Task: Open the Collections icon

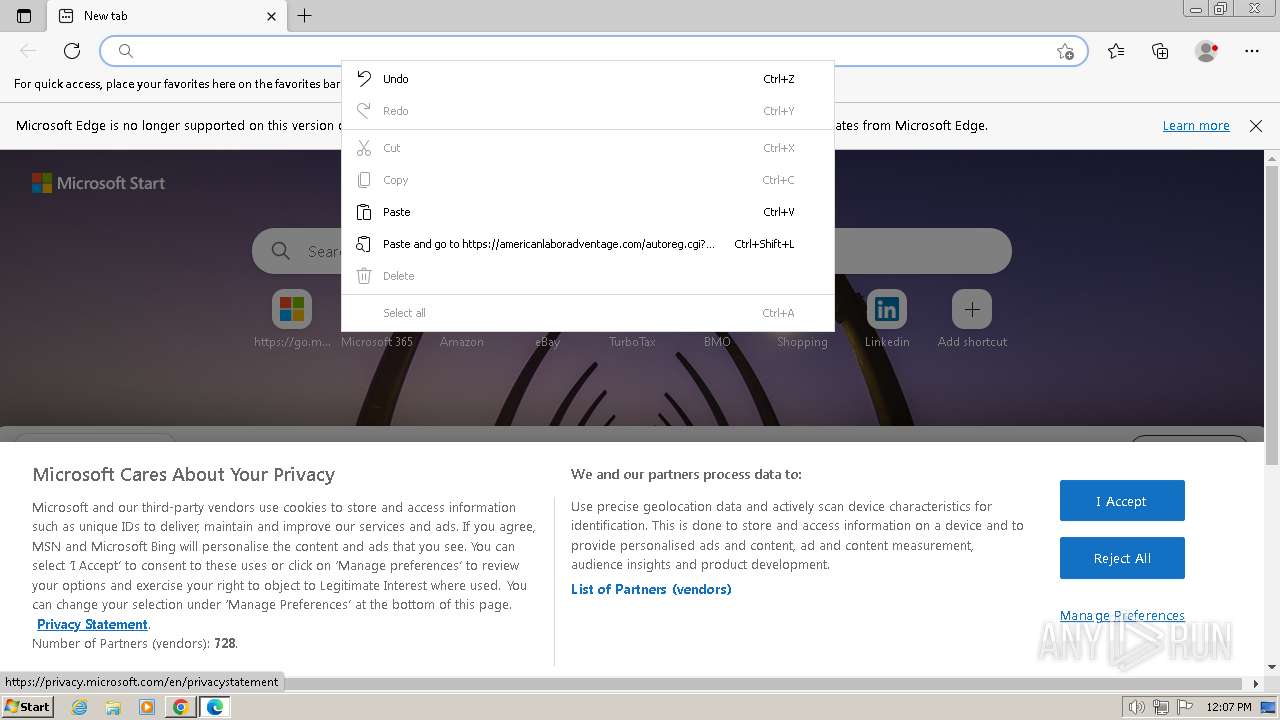Action: point(1160,51)
